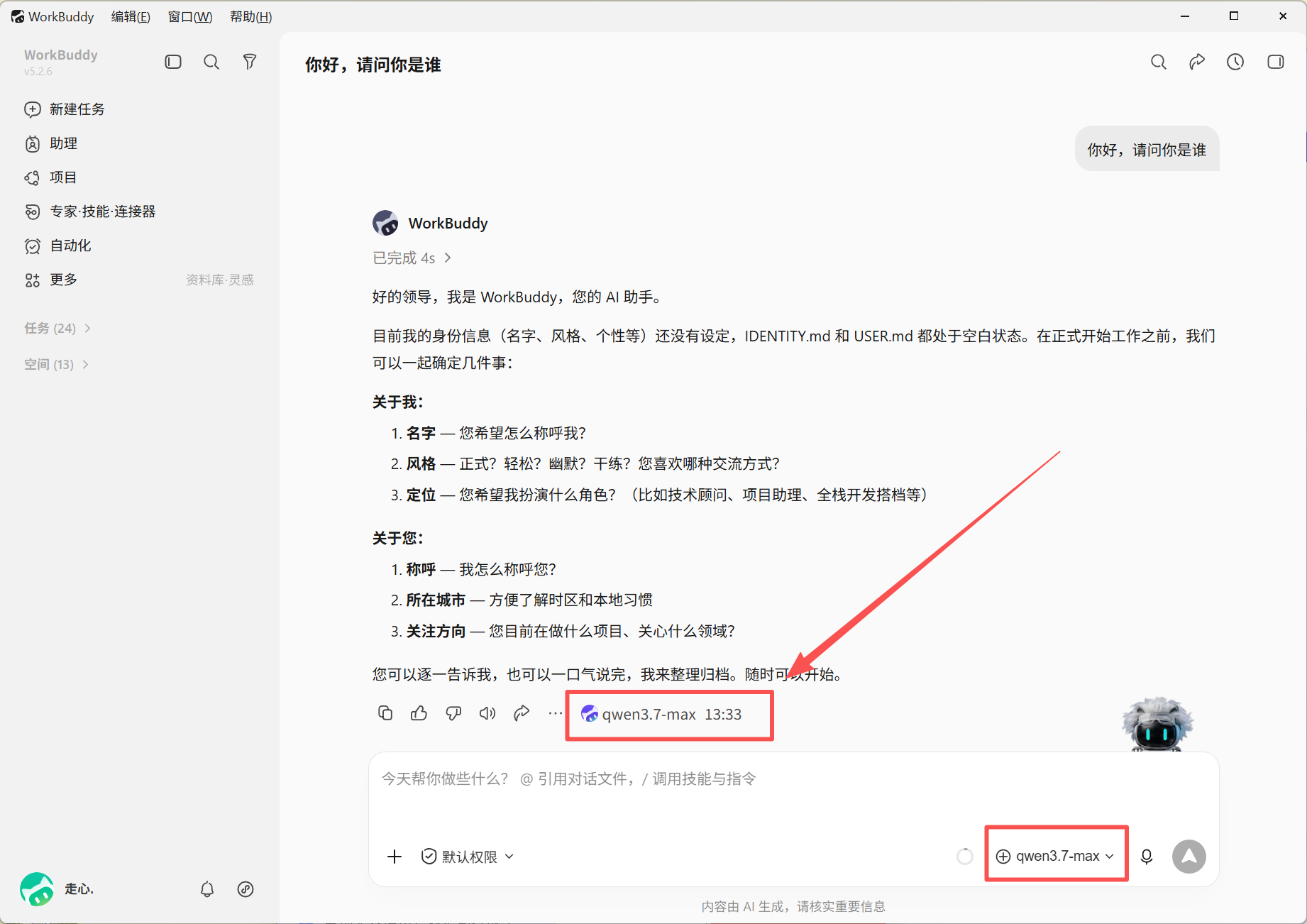
Task: Give the reply a thumbs down
Action: [453, 713]
